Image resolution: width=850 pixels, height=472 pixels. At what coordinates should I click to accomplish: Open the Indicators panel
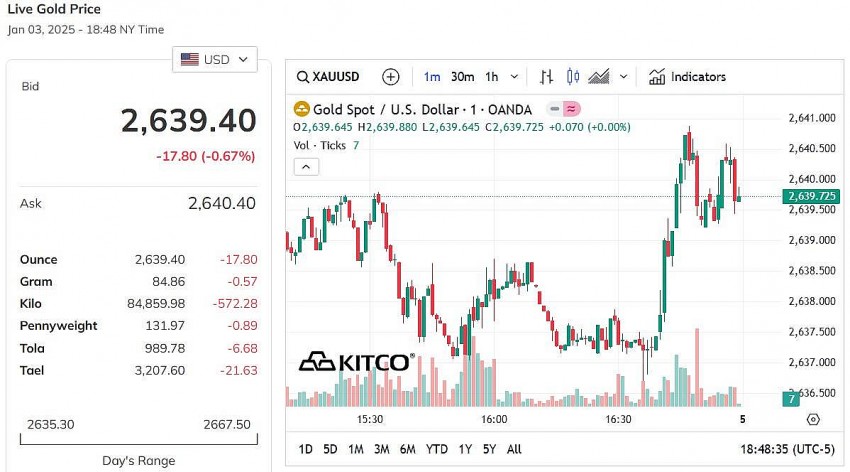pyautogui.click(x=686, y=77)
